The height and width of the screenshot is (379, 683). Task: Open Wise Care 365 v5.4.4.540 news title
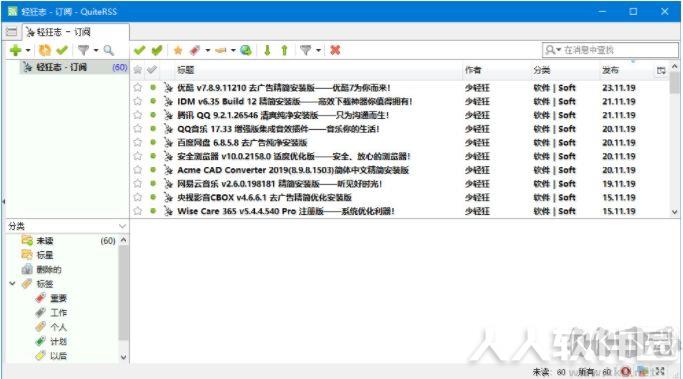[x=286, y=211]
